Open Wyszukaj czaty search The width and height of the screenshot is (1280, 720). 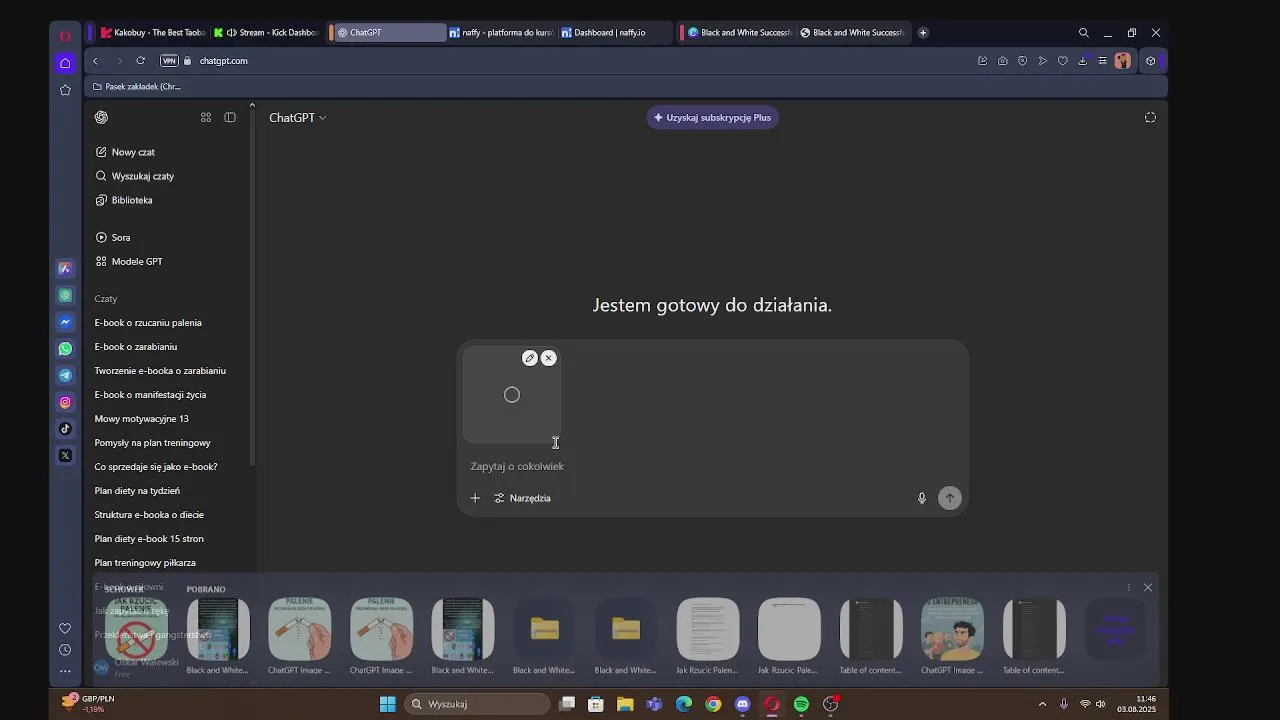pos(143,176)
